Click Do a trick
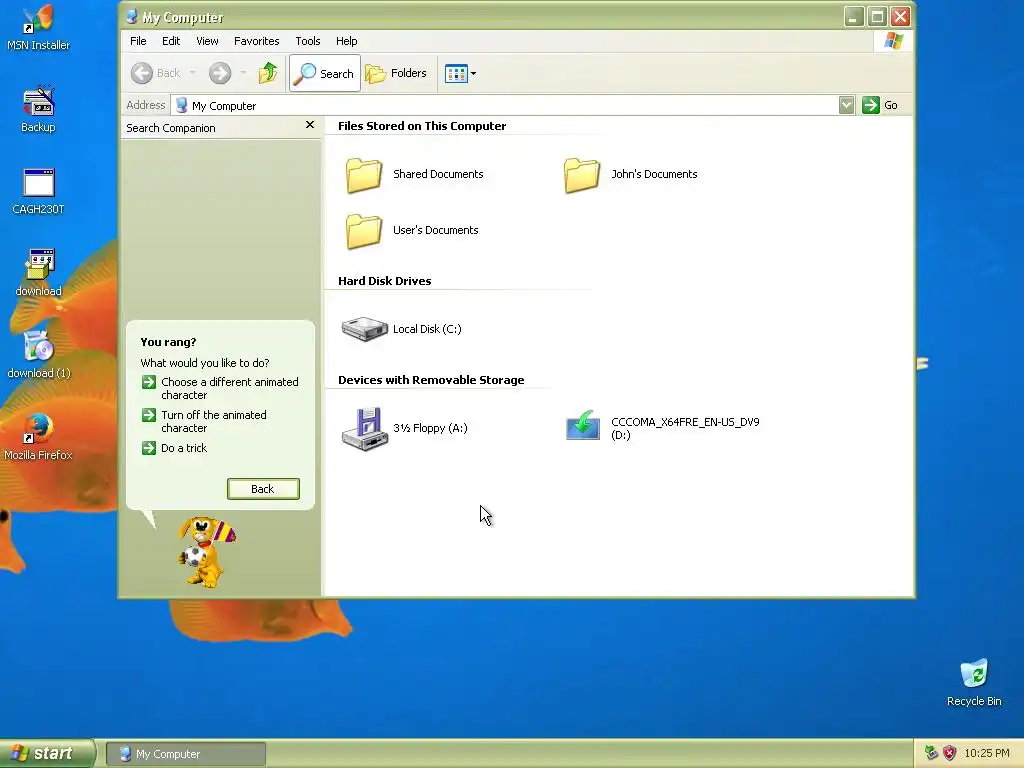 pos(174,448)
